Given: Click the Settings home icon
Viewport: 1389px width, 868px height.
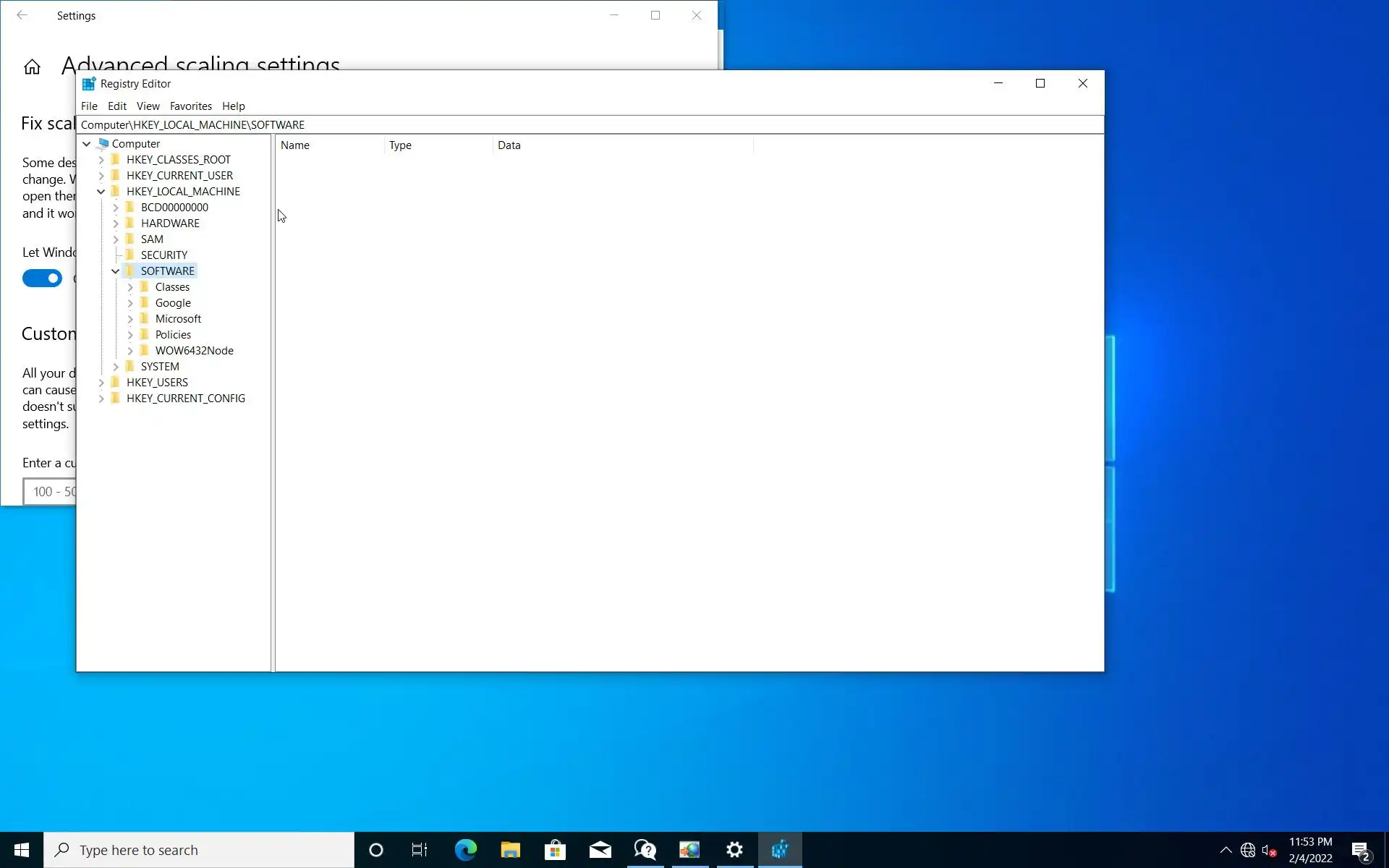Looking at the screenshot, I should pos(32,67).
